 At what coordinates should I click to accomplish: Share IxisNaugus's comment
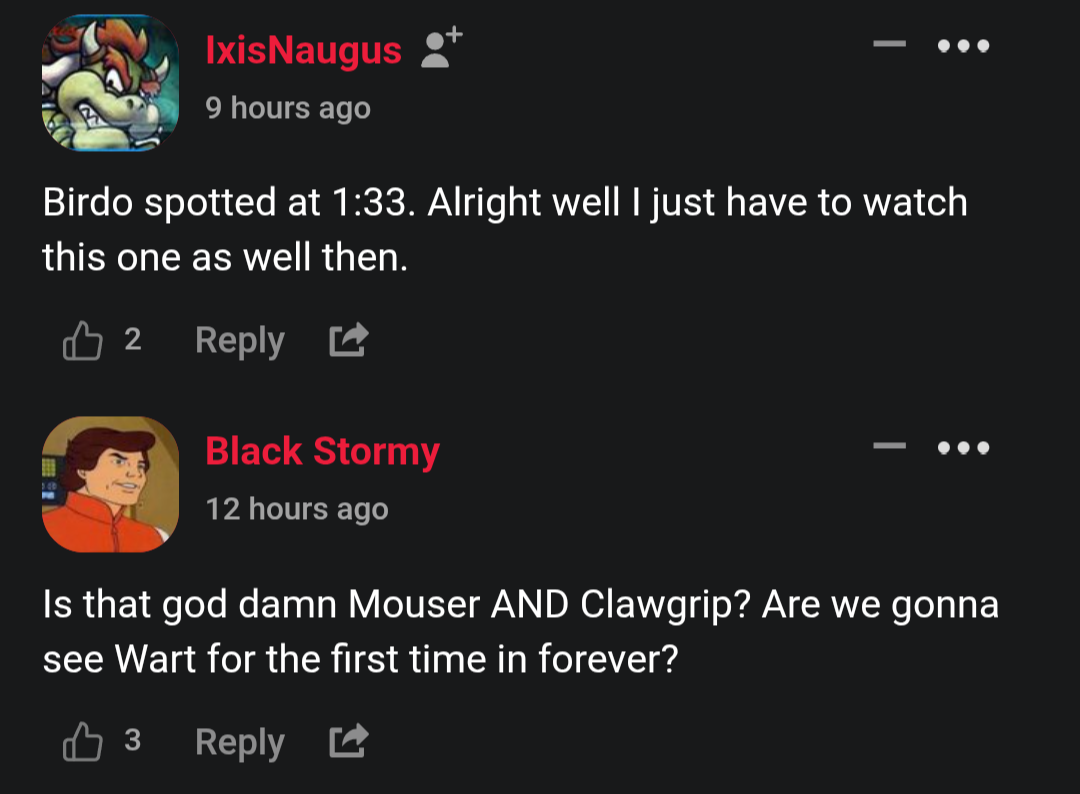point(349,342)
